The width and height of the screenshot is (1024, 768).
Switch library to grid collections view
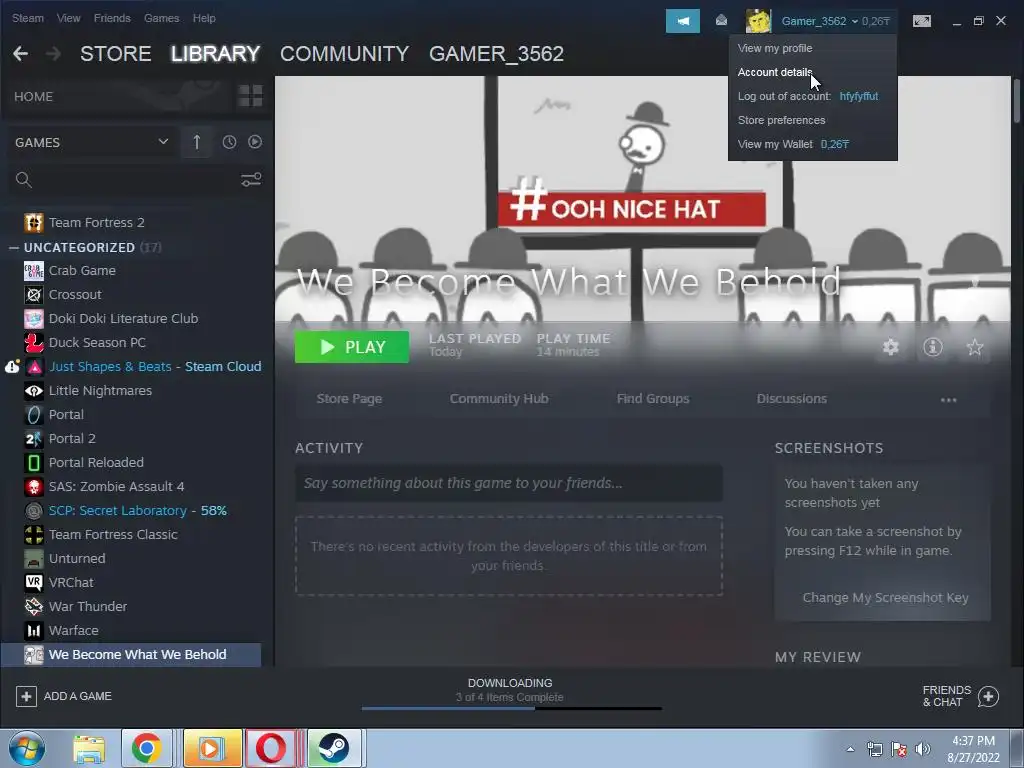250,96
